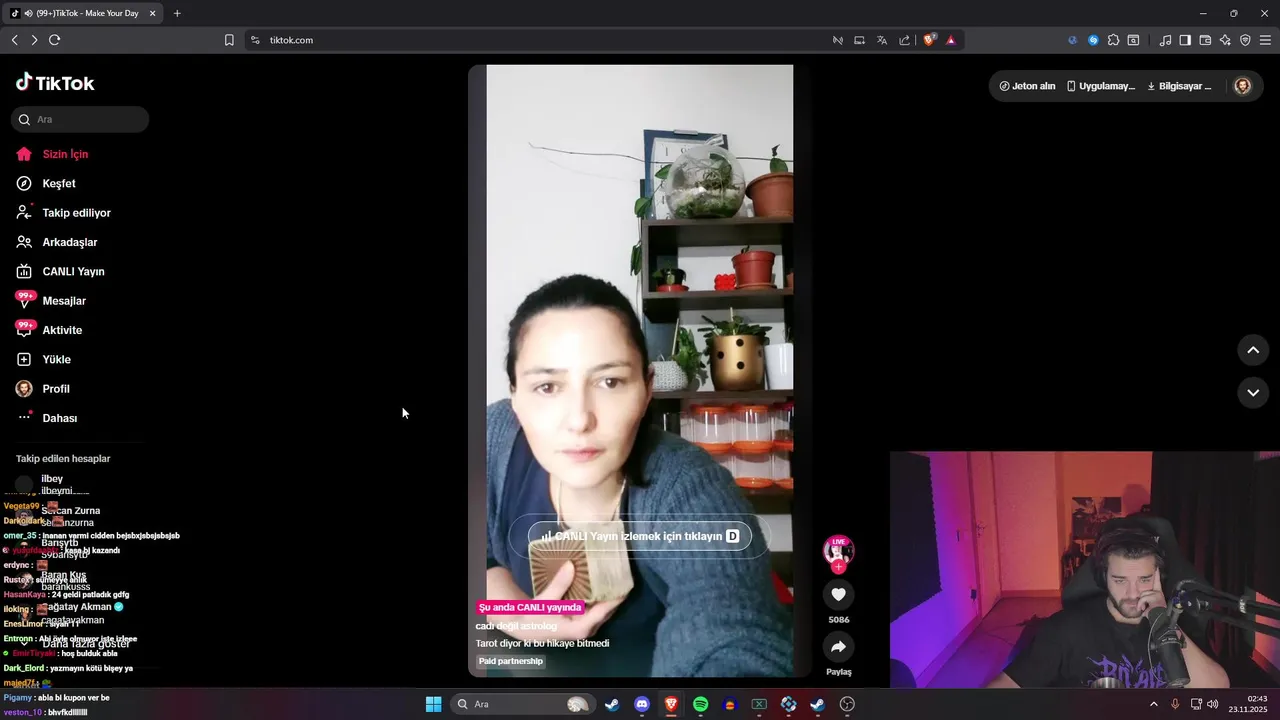Show hidden system tray icons

click(1153, 704)
